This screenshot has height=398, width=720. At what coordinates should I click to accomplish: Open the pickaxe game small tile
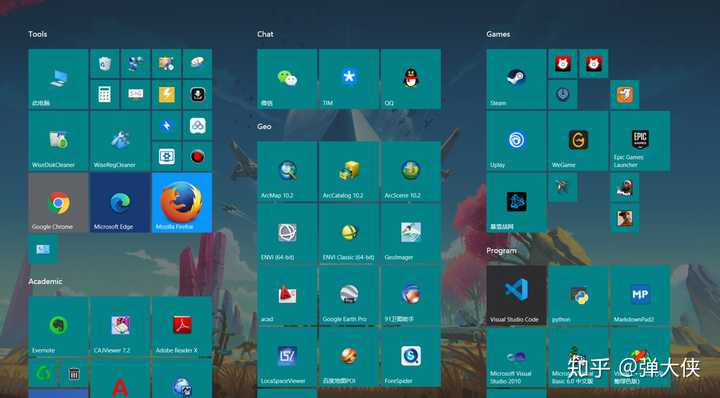point(562,187)
